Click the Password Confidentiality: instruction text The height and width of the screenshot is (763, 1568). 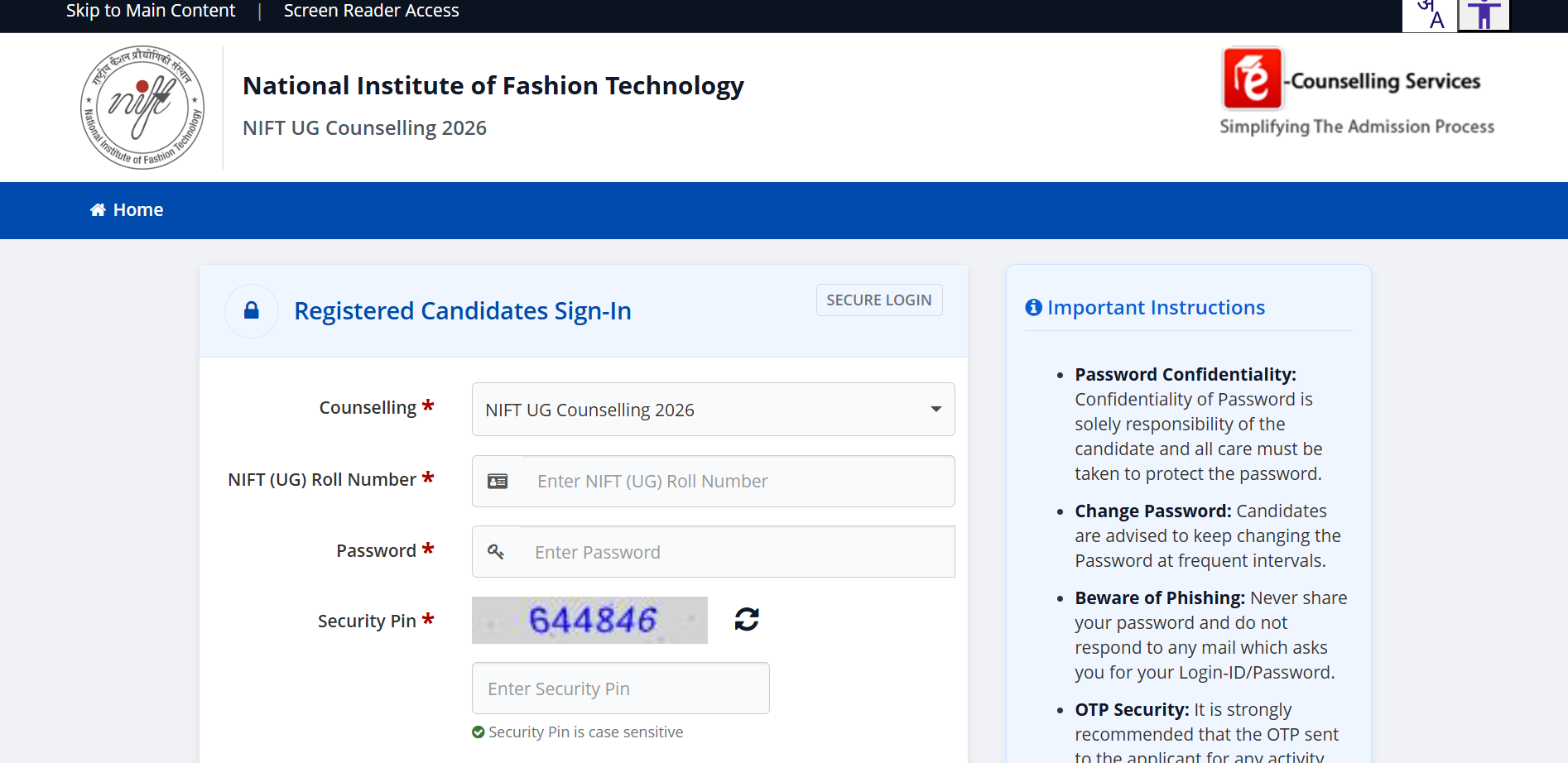pos(1186,375)
